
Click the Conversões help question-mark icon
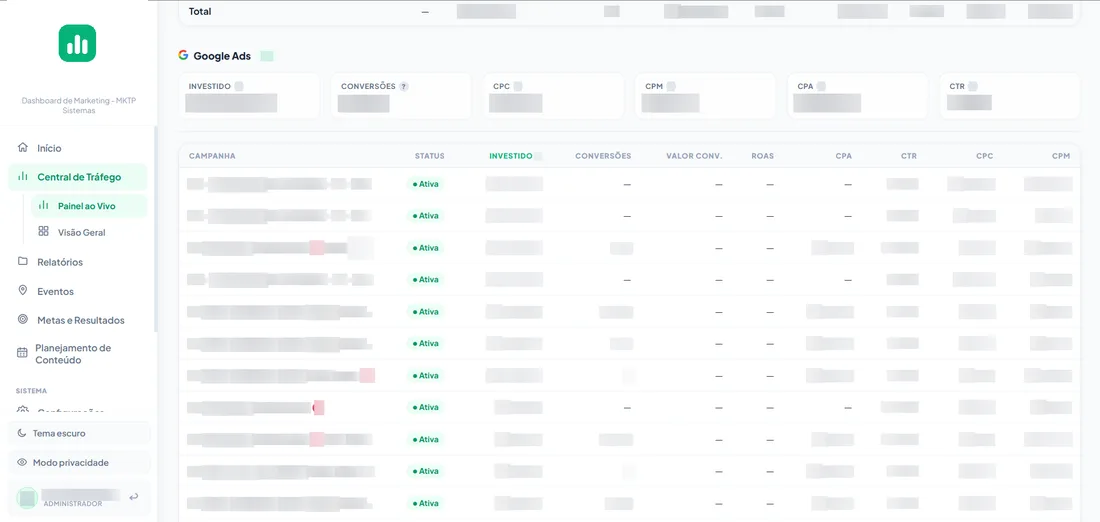point(403,86)
